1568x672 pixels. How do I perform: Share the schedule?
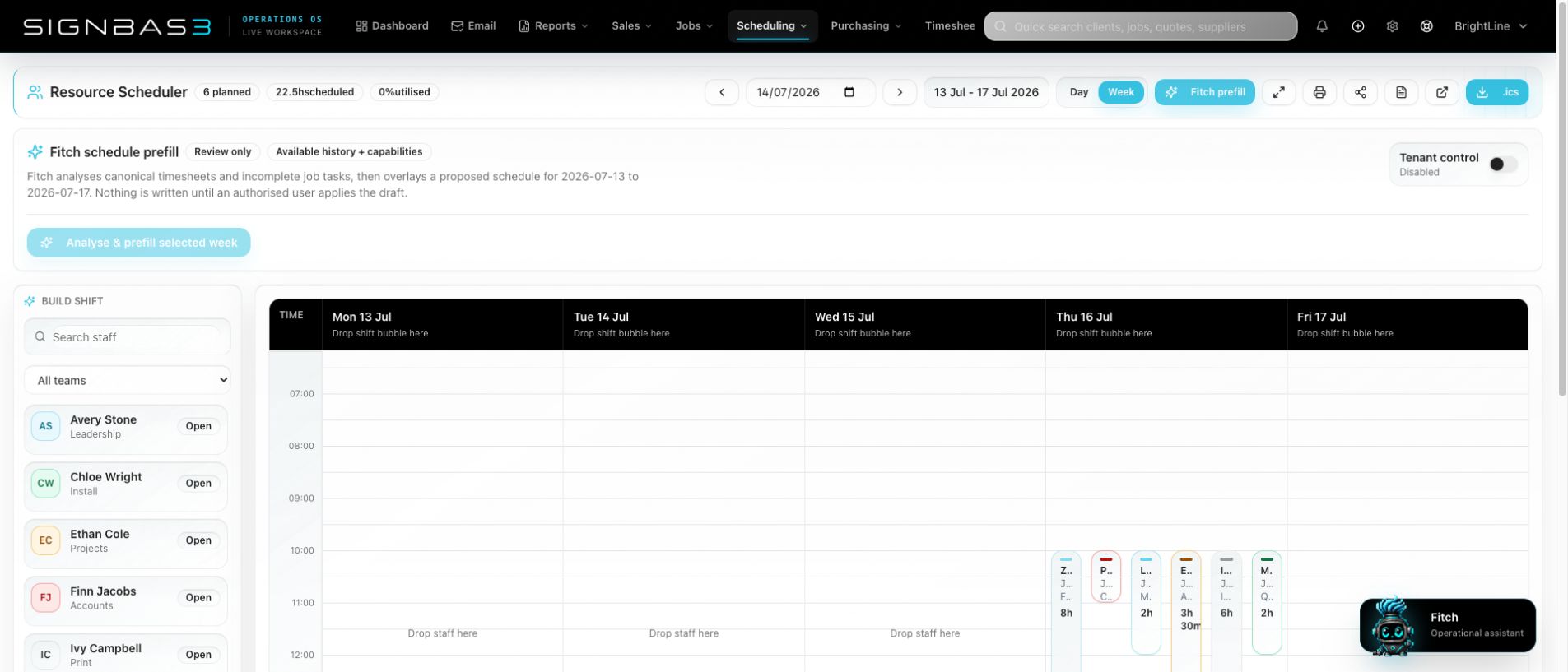[1361, 92]
